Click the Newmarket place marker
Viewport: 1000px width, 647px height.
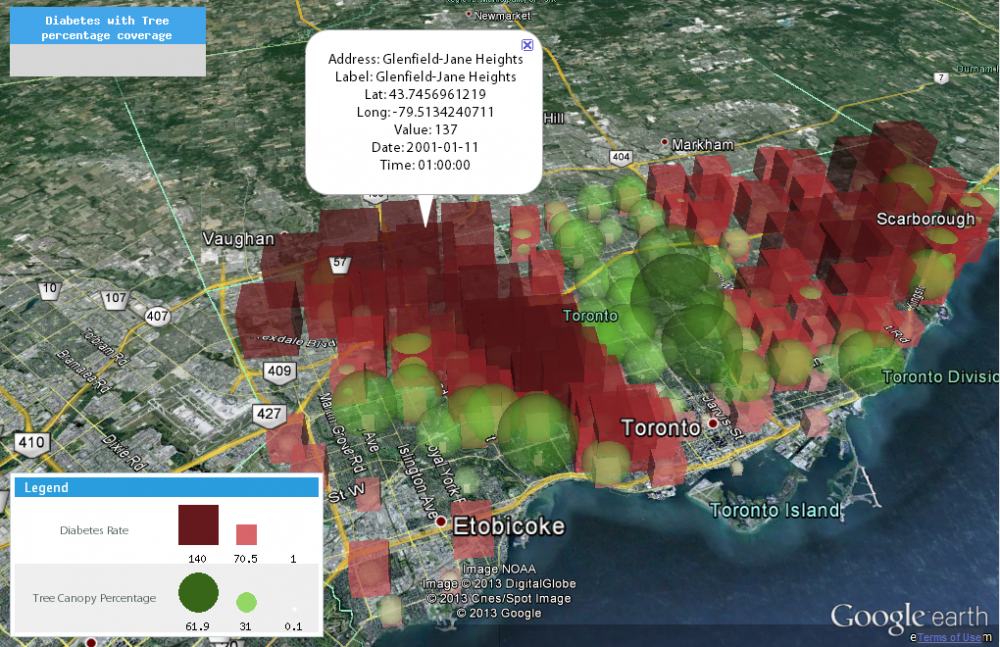(472, 16)
